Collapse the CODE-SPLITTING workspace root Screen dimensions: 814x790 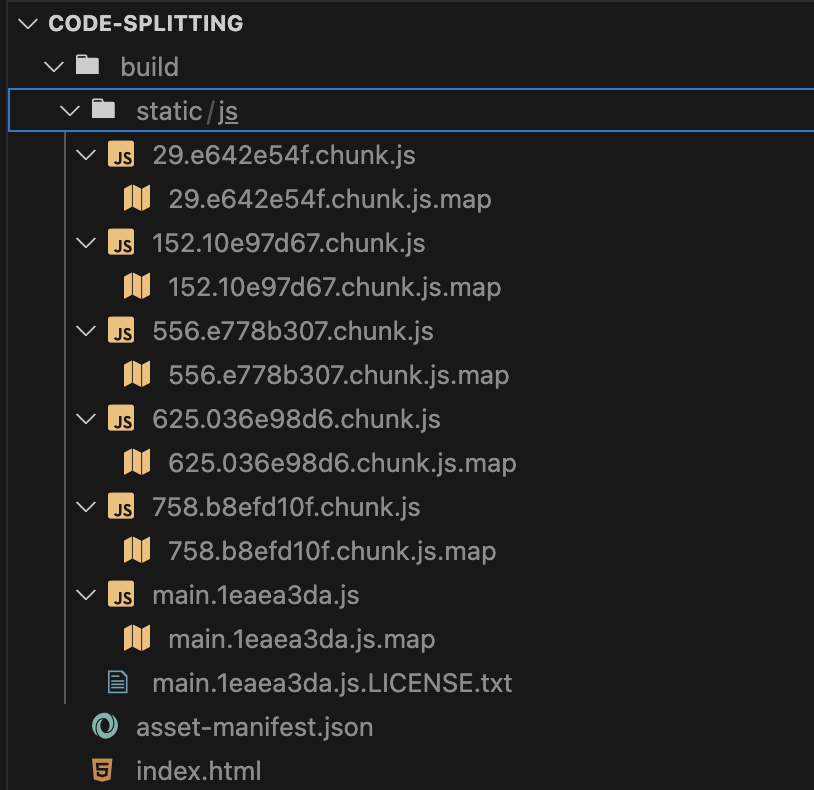pos(19,22)
